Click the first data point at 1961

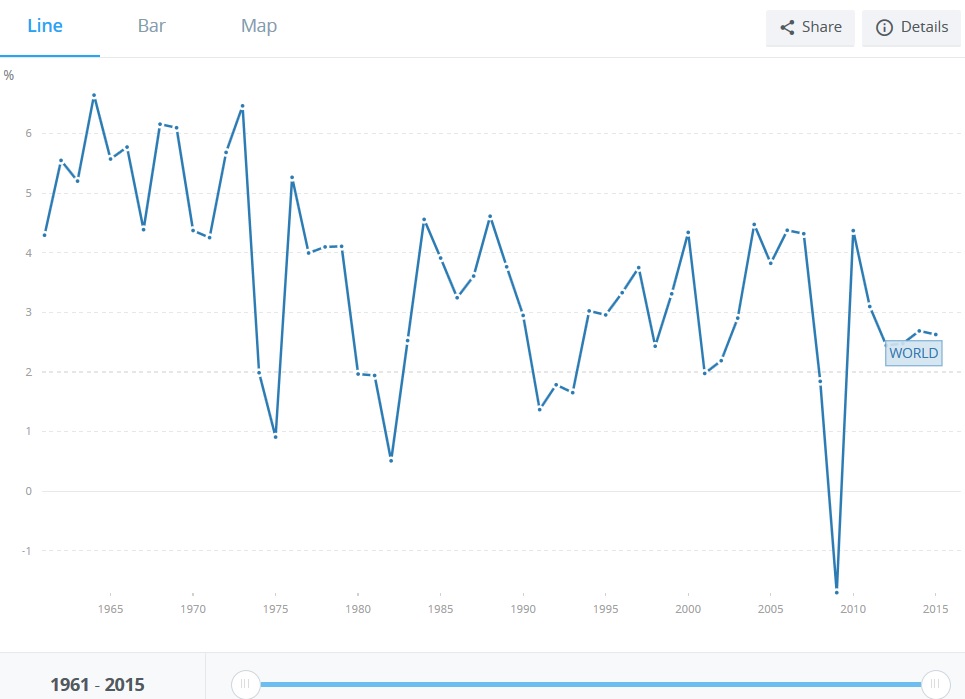pyautogui.click(x=44, y=235)
